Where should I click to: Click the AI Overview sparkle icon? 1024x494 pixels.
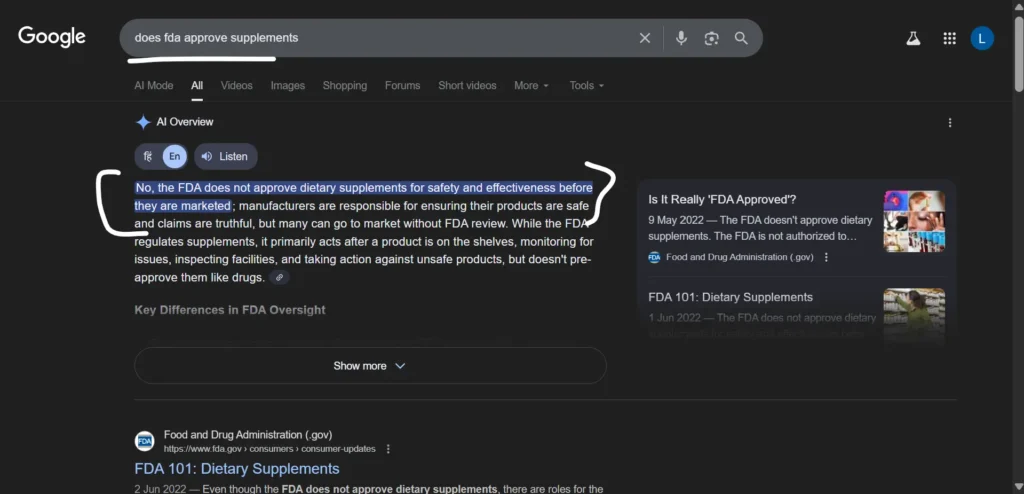143,122
